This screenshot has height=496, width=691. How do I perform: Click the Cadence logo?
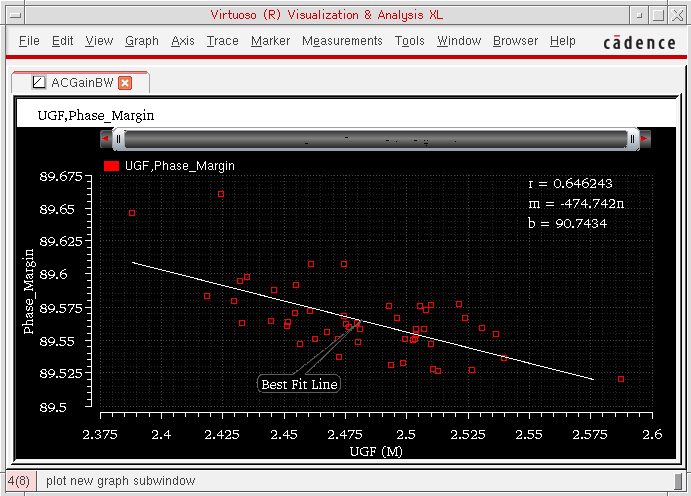tap(639, 43)
